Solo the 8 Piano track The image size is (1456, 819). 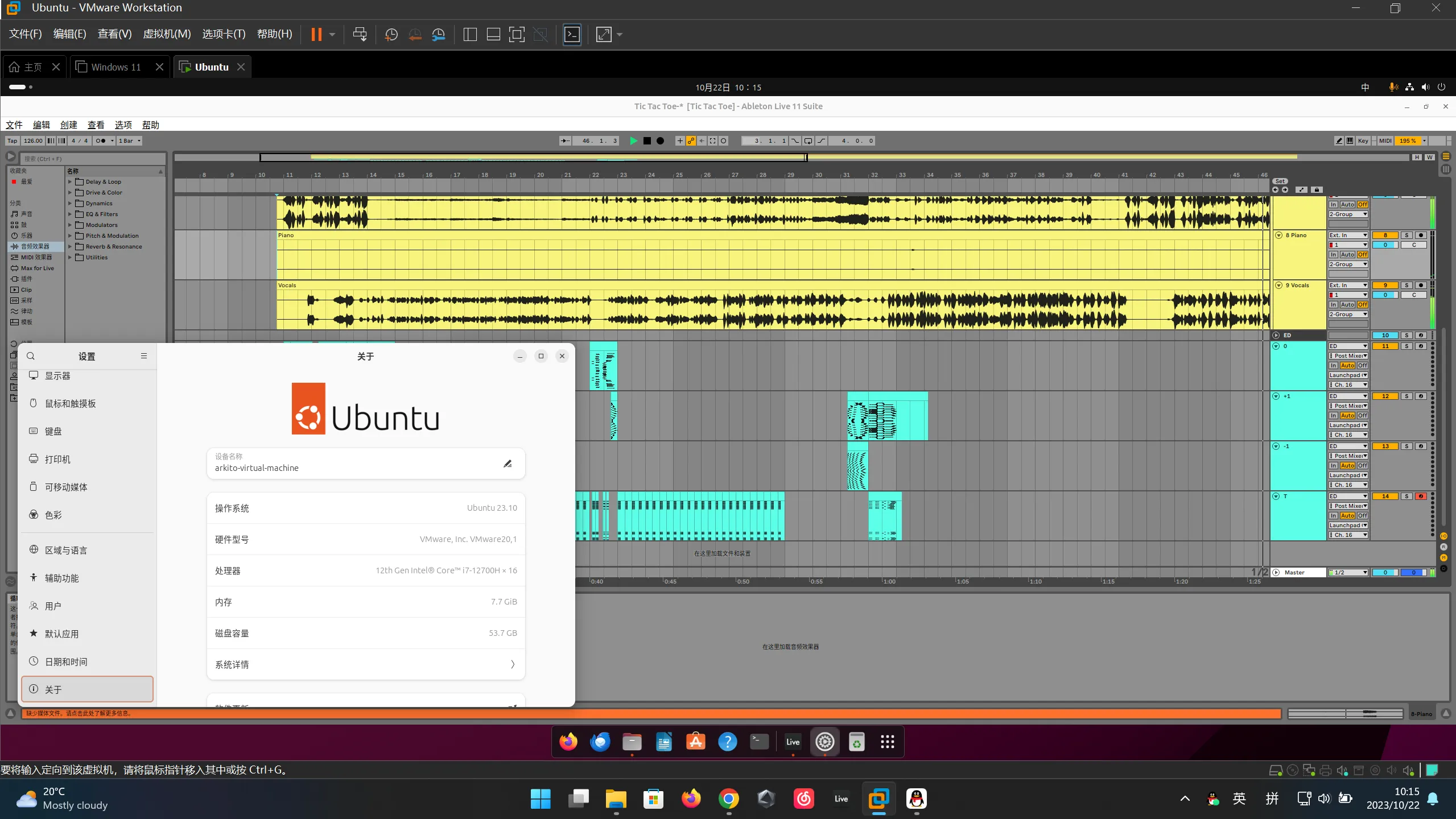(x=1406, y=235)
